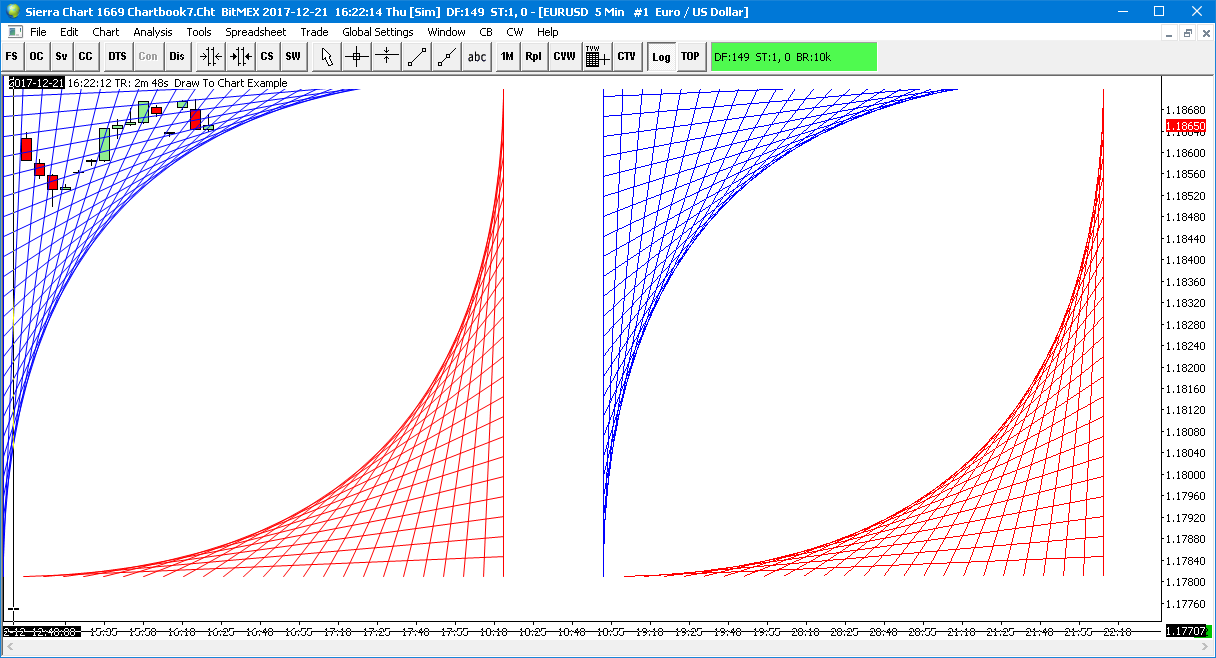Viewport: 1216px width, 658px height.
Task: Click the tall red candlestick near 16:10
Action: tap(195, 119)
